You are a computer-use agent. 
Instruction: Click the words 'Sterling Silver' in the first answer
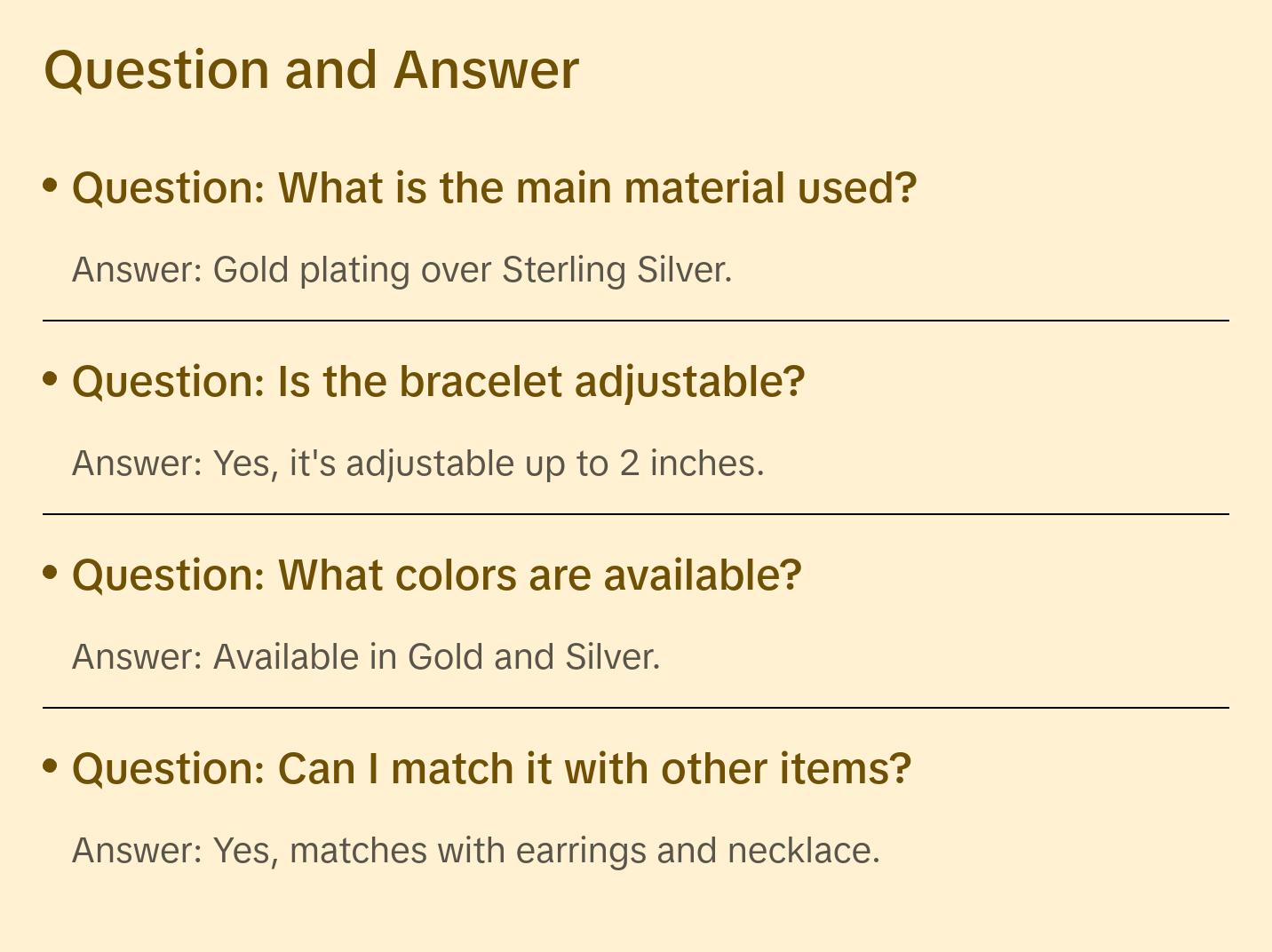(x=616, y=270)
